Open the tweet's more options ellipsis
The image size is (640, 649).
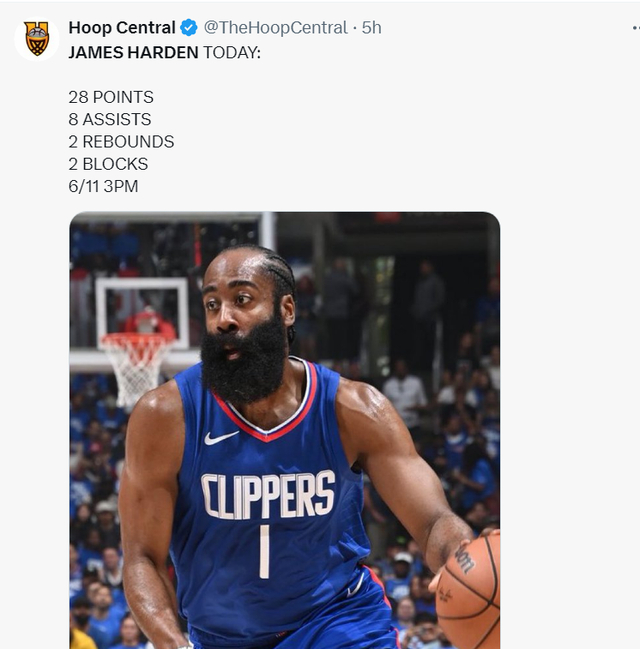coord(634,28)
